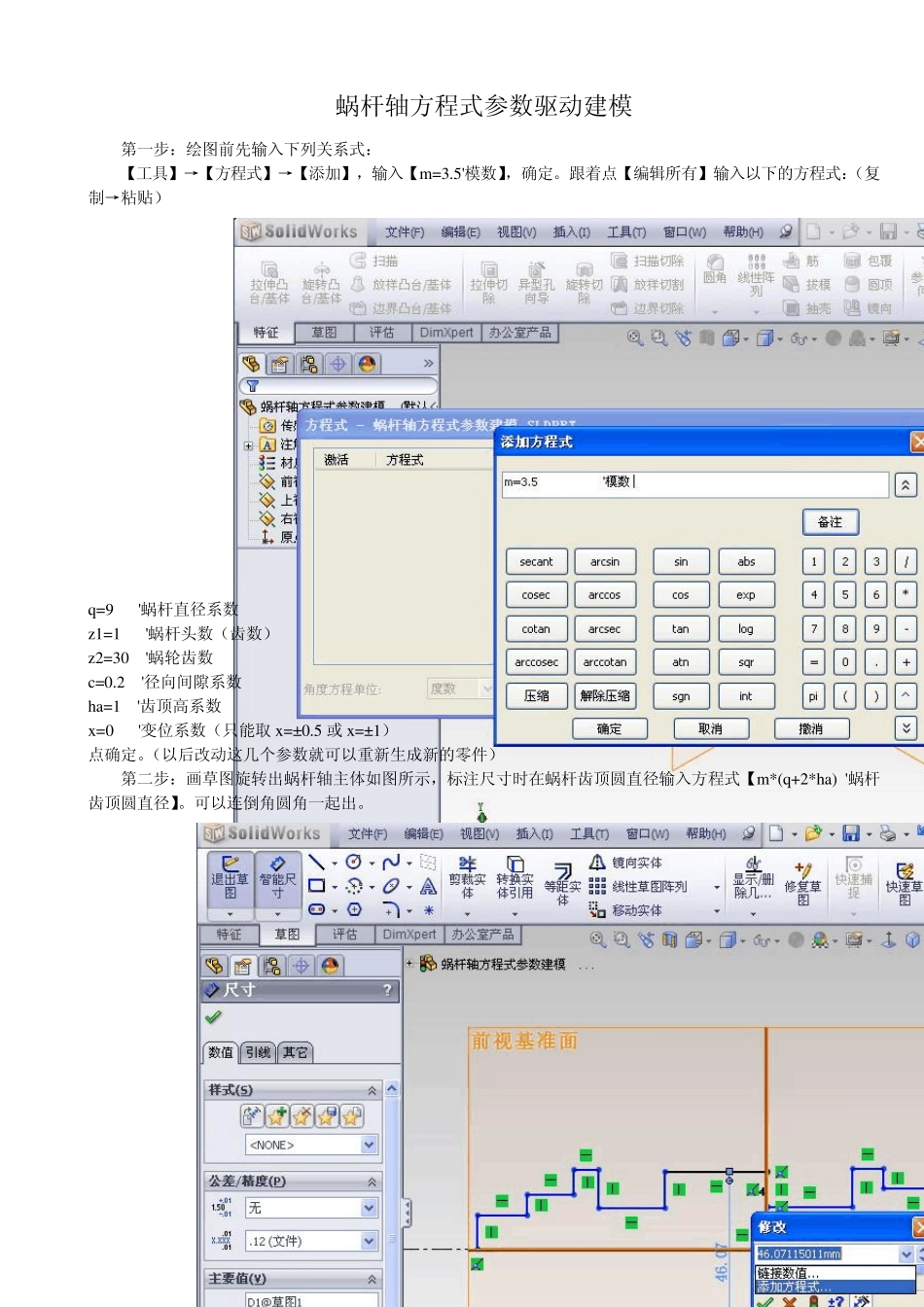
Task: Expand the equation comment double-arrow button
Action: [906, 484]
